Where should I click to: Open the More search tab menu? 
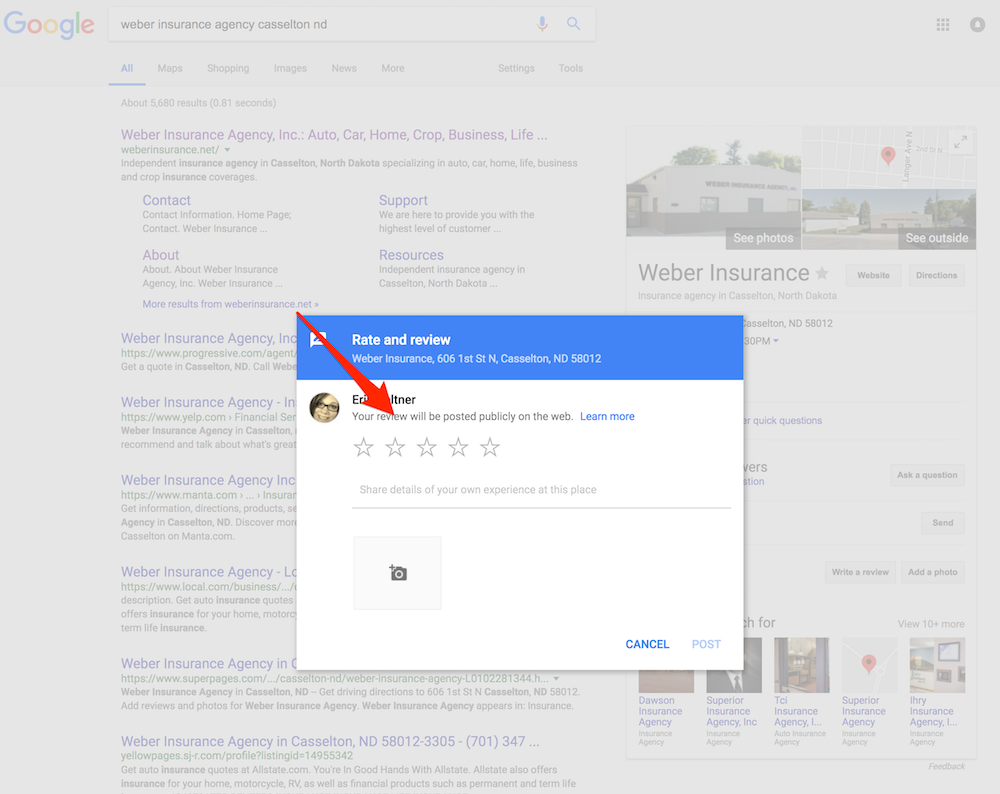393,68
